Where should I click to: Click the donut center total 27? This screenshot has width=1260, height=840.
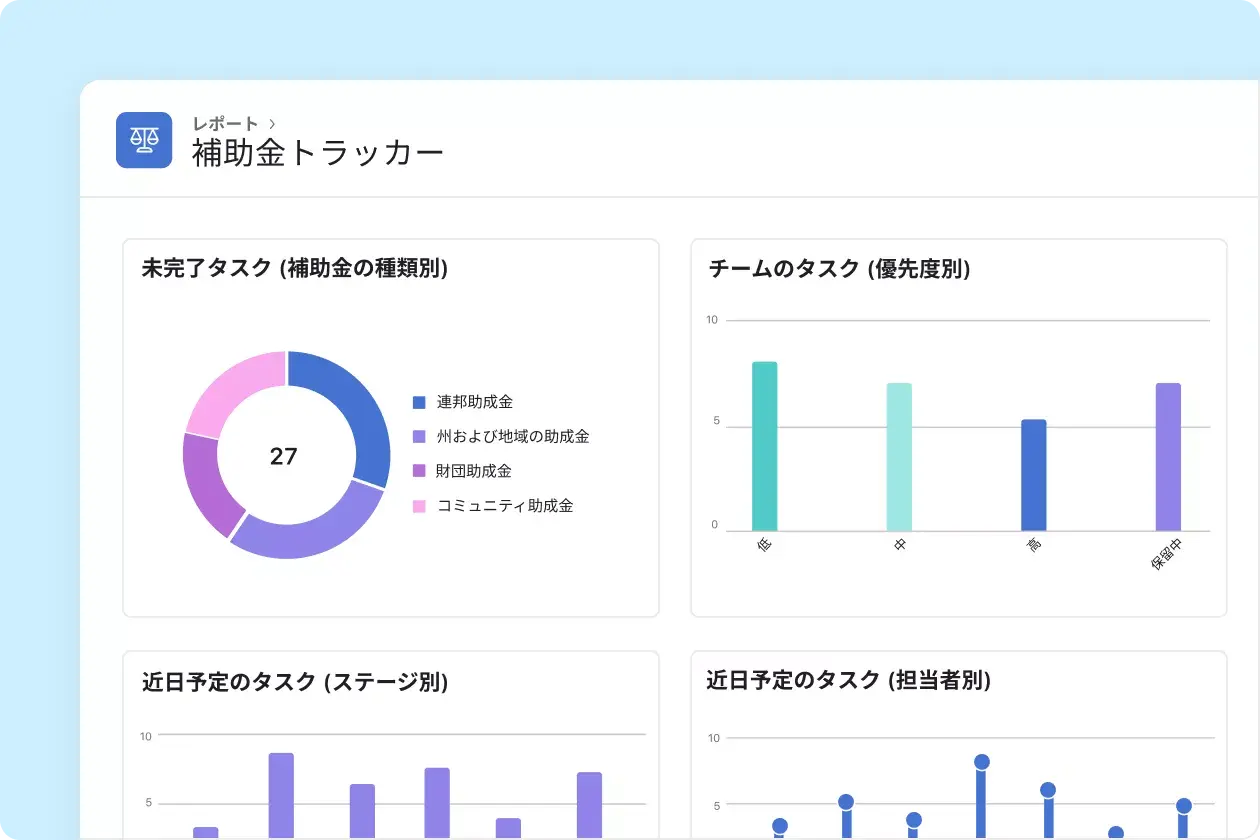click(x=284, y=456)
